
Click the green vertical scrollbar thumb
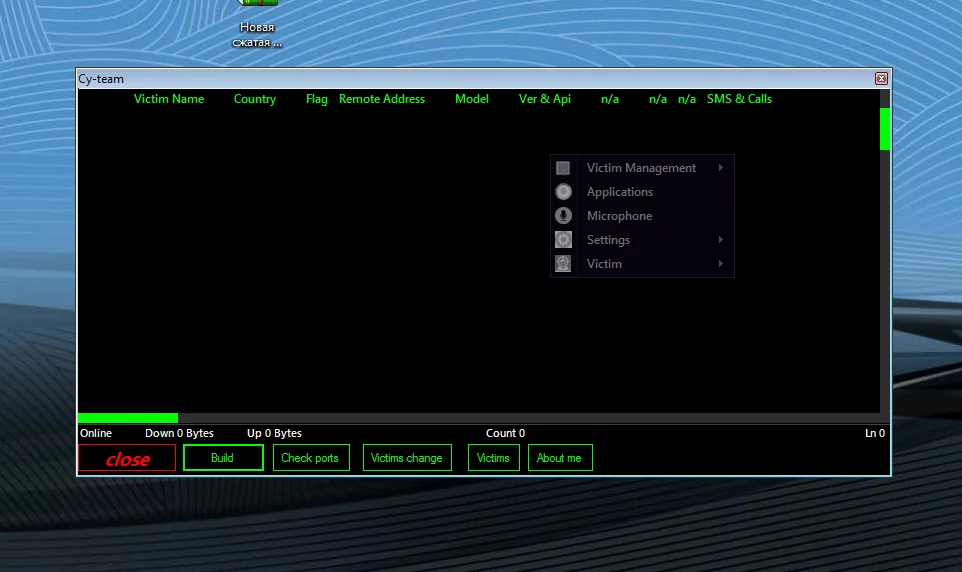(885, 129)
